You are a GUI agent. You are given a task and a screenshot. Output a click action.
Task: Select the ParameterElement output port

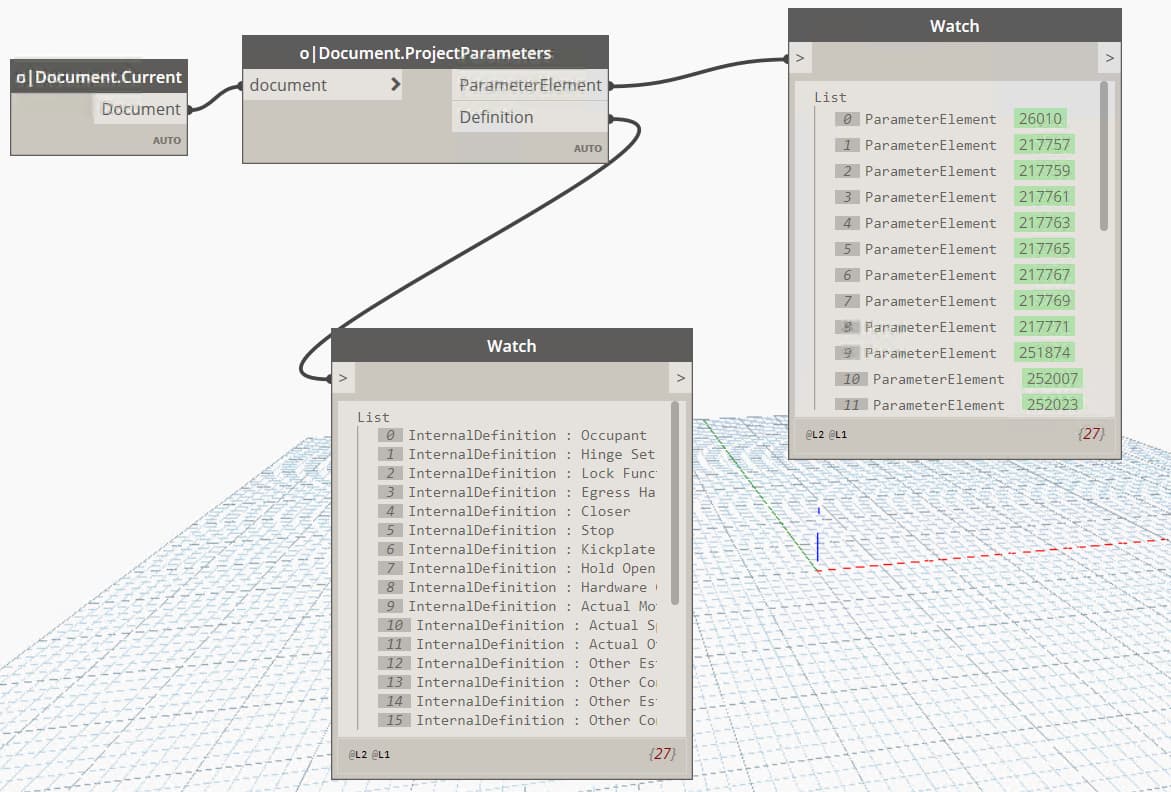528,85
